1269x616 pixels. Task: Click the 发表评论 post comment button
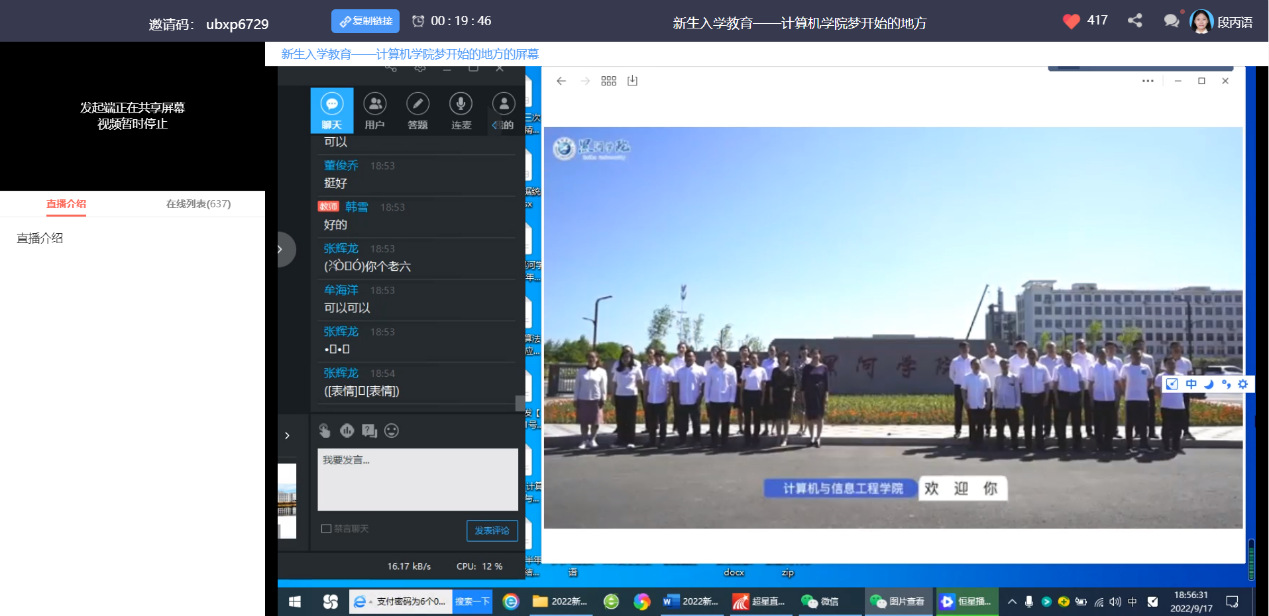click(x=491, y=530)
